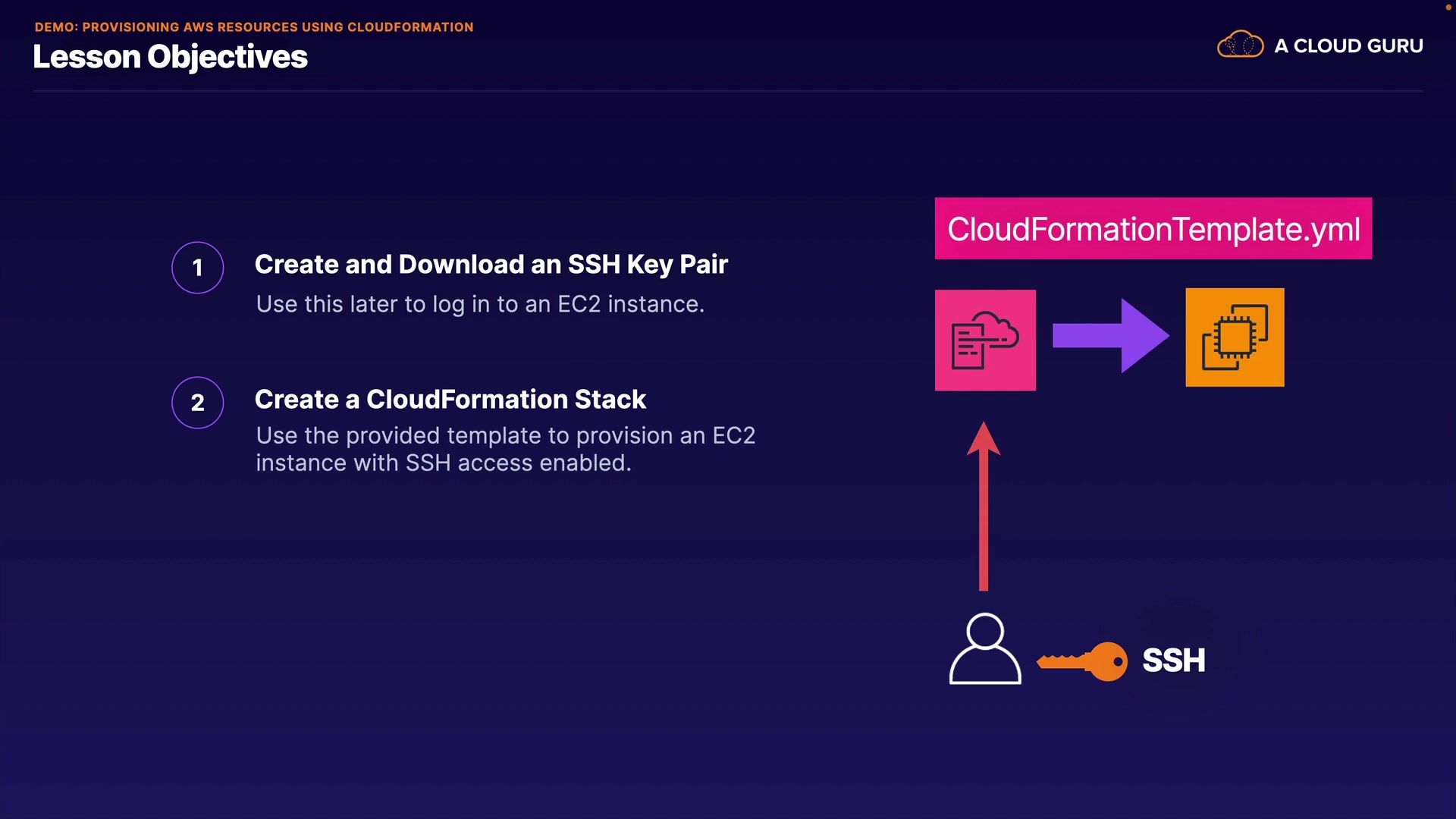Click the CloudFormationTemplate.yml pink label

pyautogui.click(x=1153, y=229)
